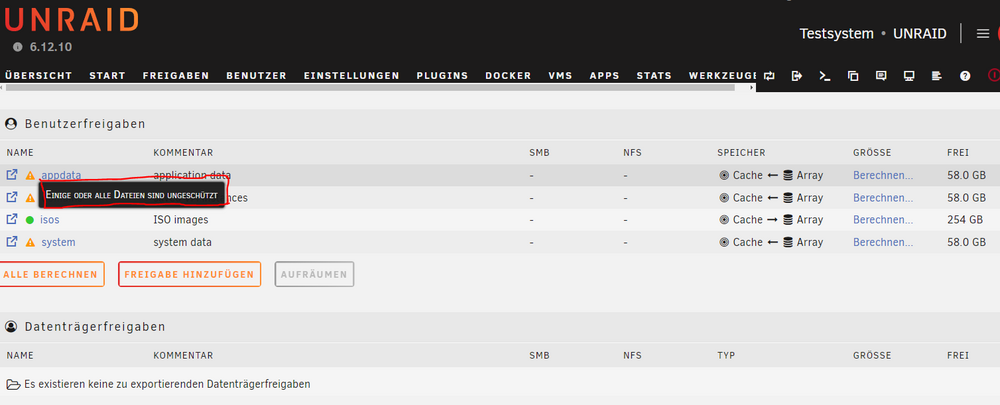Click the Benutzerfreigaben user icon in section header

pos(11,124)
